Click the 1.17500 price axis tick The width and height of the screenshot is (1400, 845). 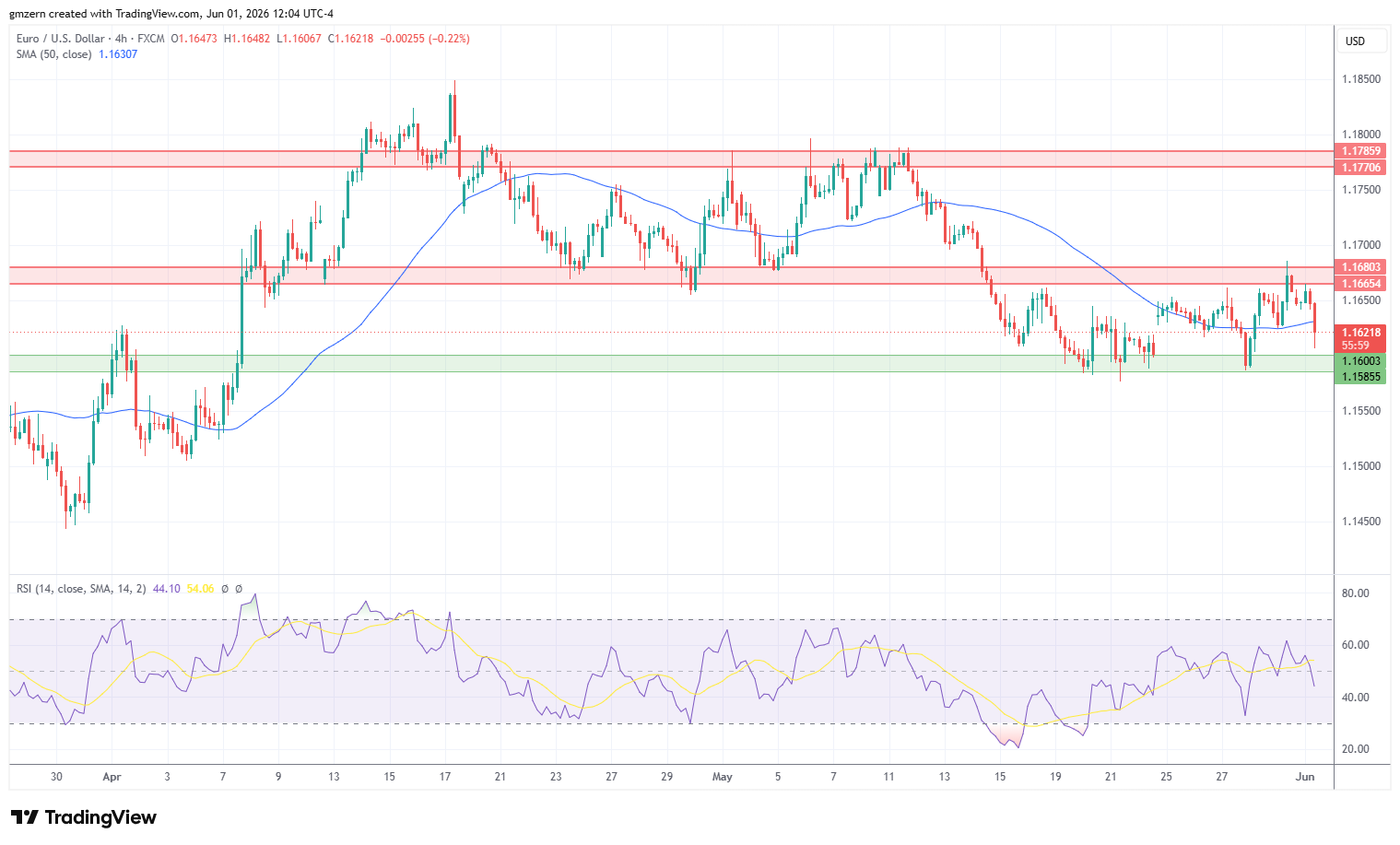1361,190
